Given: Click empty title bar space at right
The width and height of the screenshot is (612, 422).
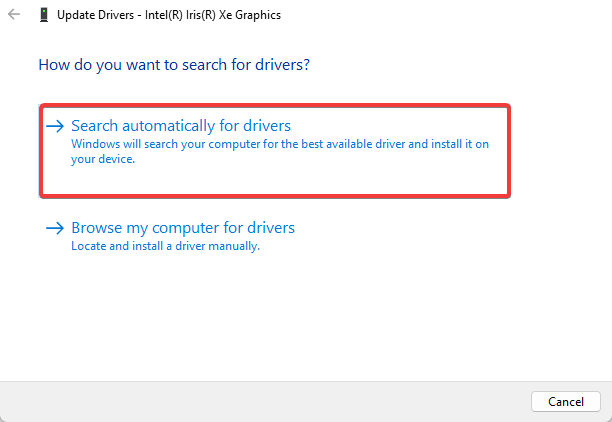Looking at the screenshot, I should 450,15.
